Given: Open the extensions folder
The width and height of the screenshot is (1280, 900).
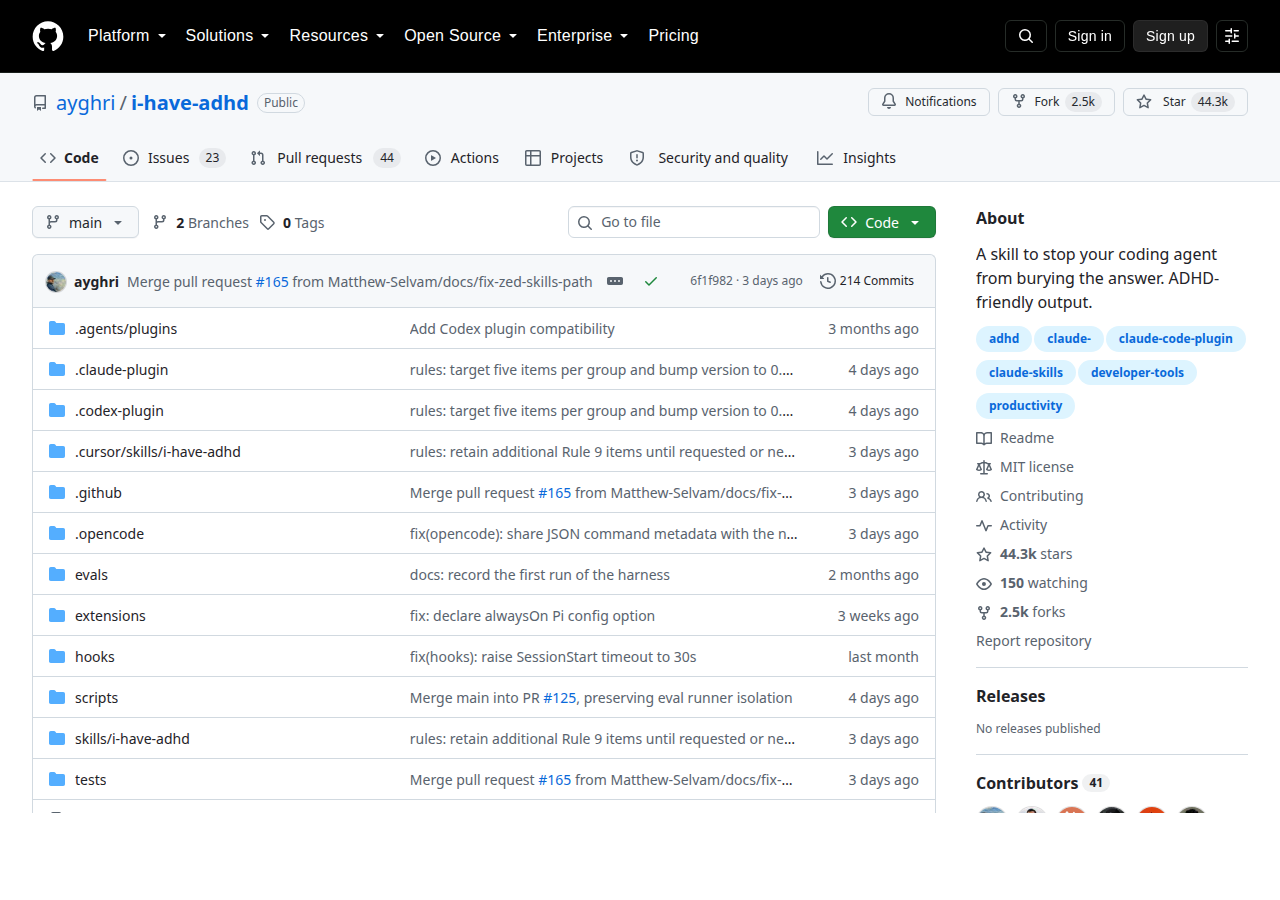Looking at the screenshot, I should coord(110,616).
